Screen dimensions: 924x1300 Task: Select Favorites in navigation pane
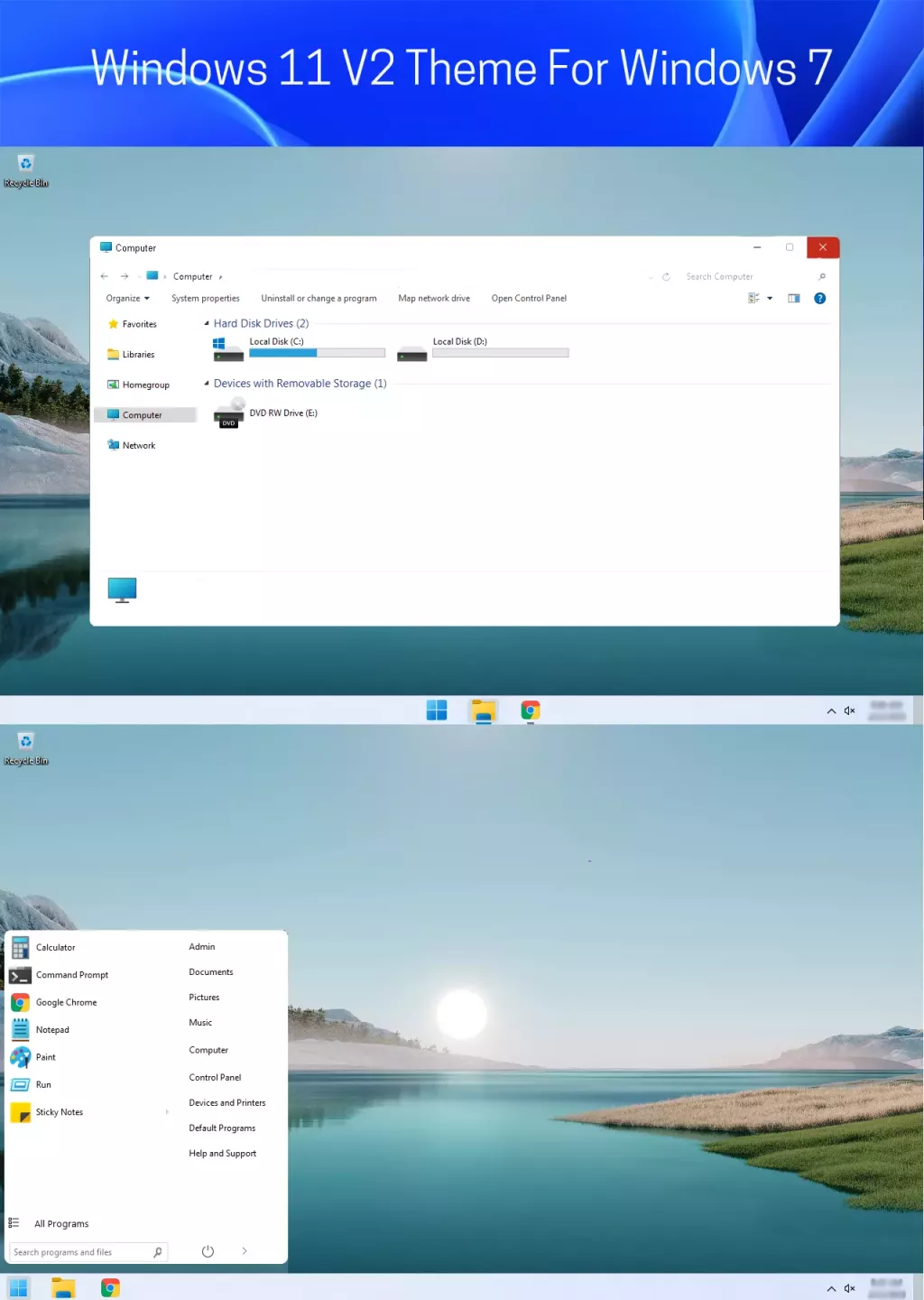(x=133, y=324)
